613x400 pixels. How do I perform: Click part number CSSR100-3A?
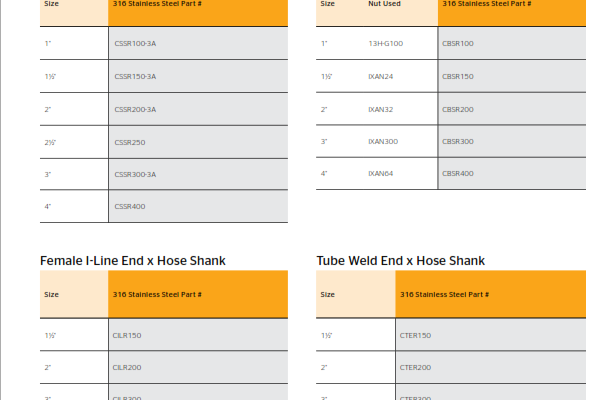135,44
